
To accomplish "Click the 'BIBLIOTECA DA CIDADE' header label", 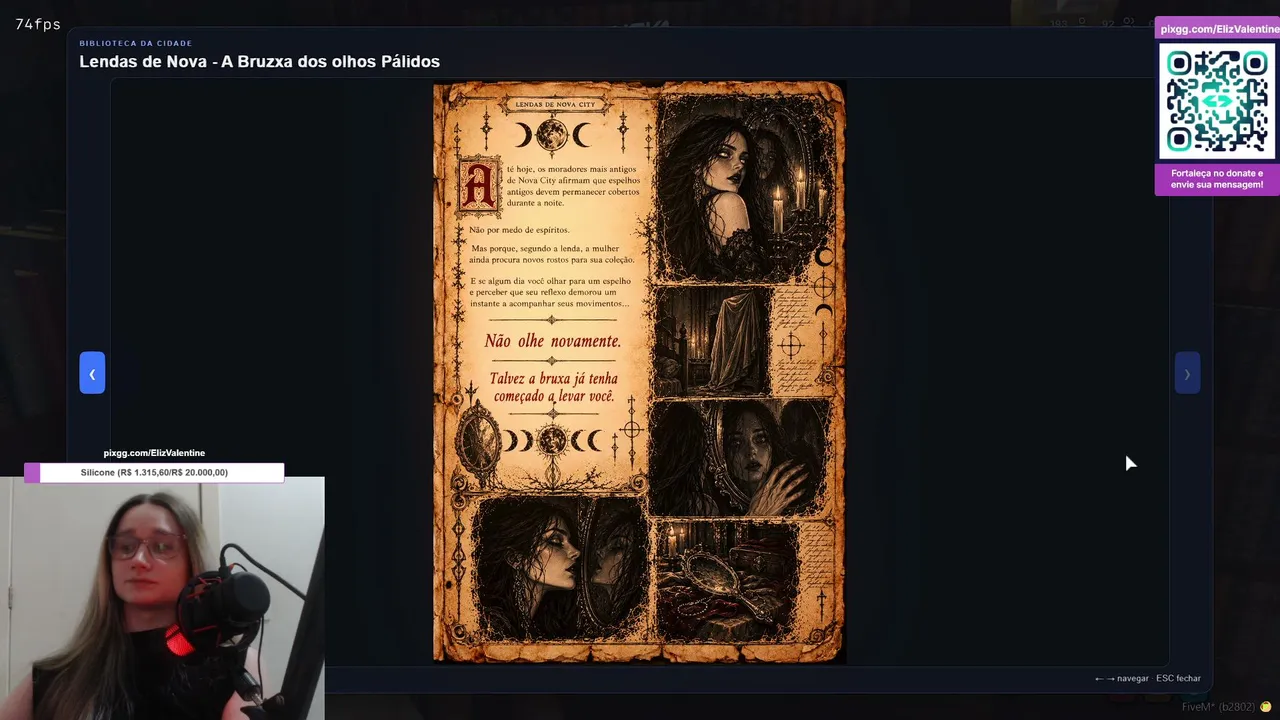I will click(136, 43).
